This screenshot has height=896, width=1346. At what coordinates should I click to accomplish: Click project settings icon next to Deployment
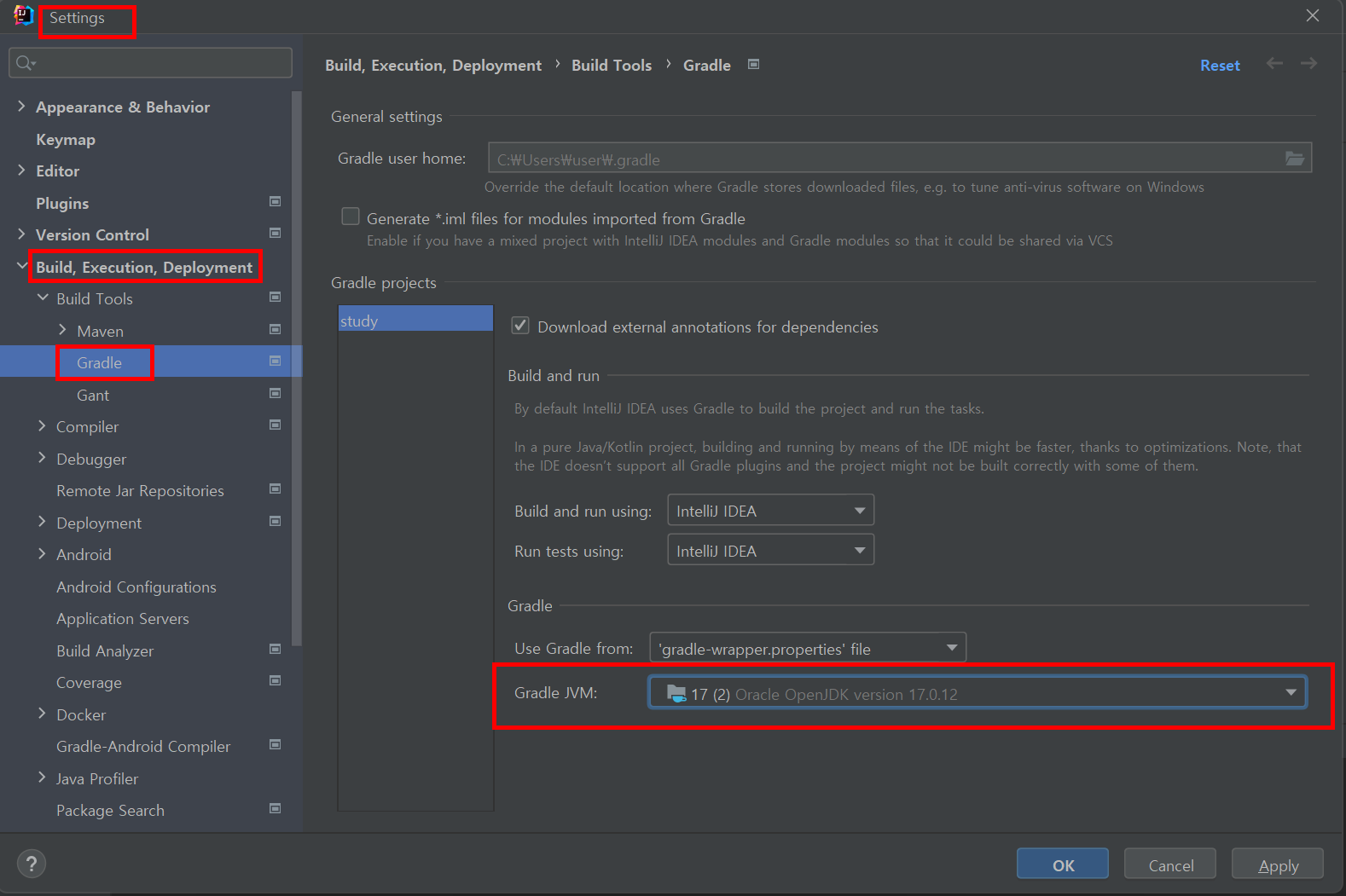(x=275, y=521)
